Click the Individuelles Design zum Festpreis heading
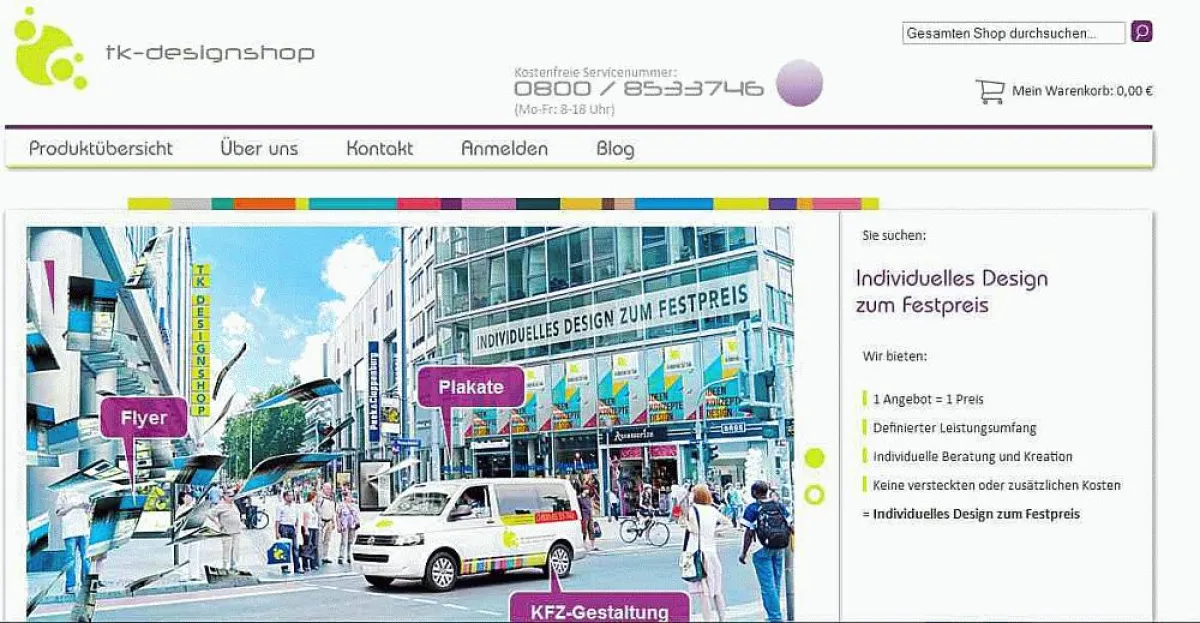Image resolution: width=1200 pixels, height=623 pixels. 950,291
